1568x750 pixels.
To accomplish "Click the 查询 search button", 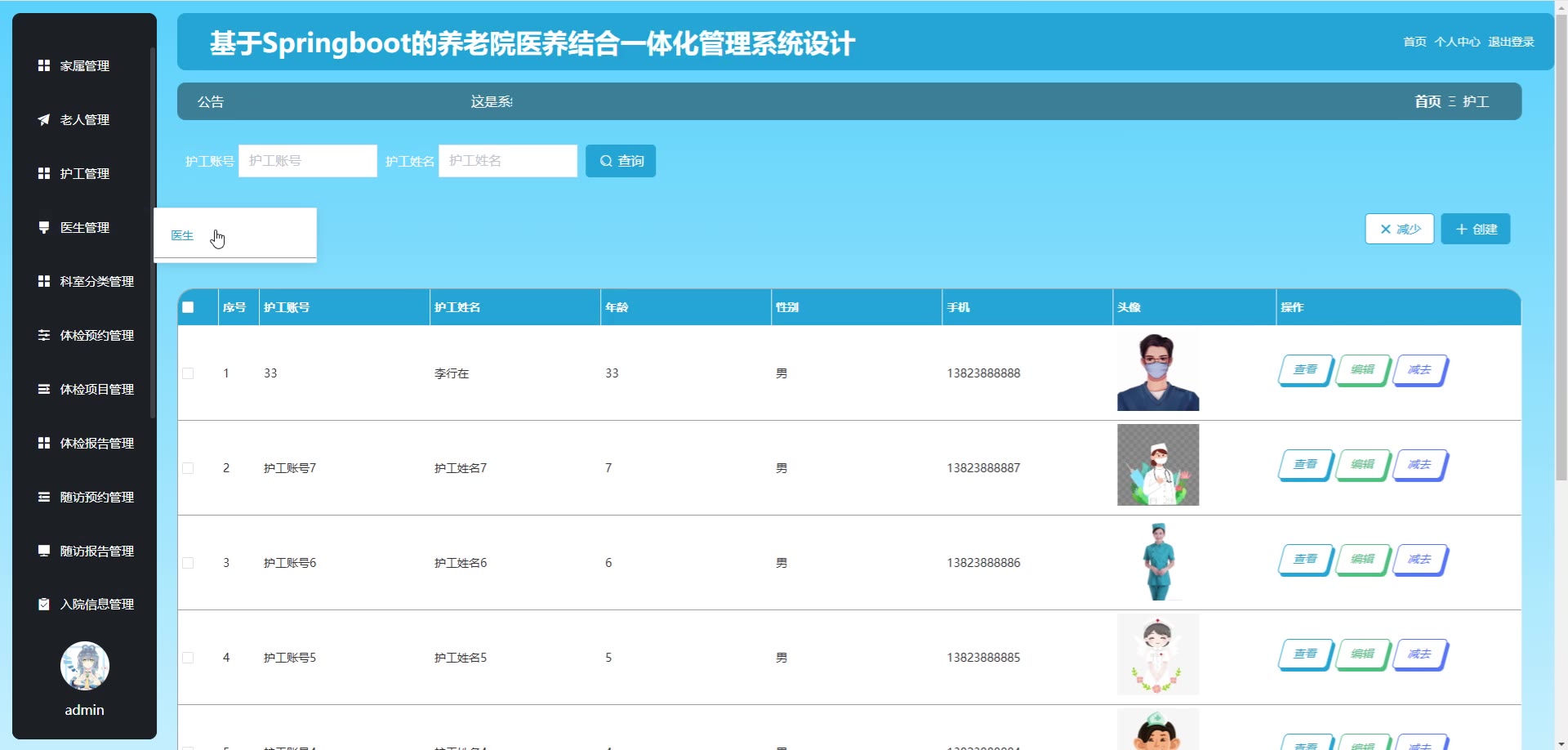I will click(x=621, y=161).
